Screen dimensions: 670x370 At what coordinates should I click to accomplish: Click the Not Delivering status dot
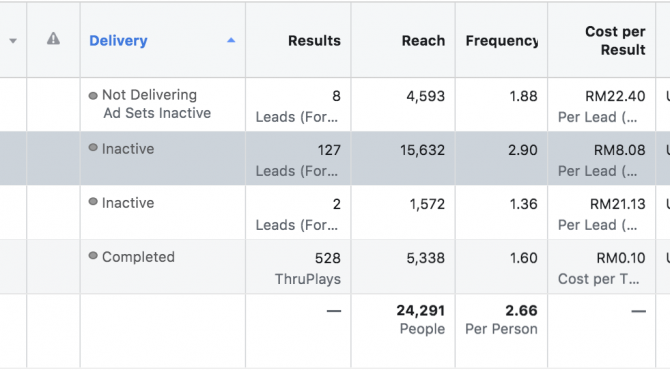pyautogui.click(x=93, y=96)
